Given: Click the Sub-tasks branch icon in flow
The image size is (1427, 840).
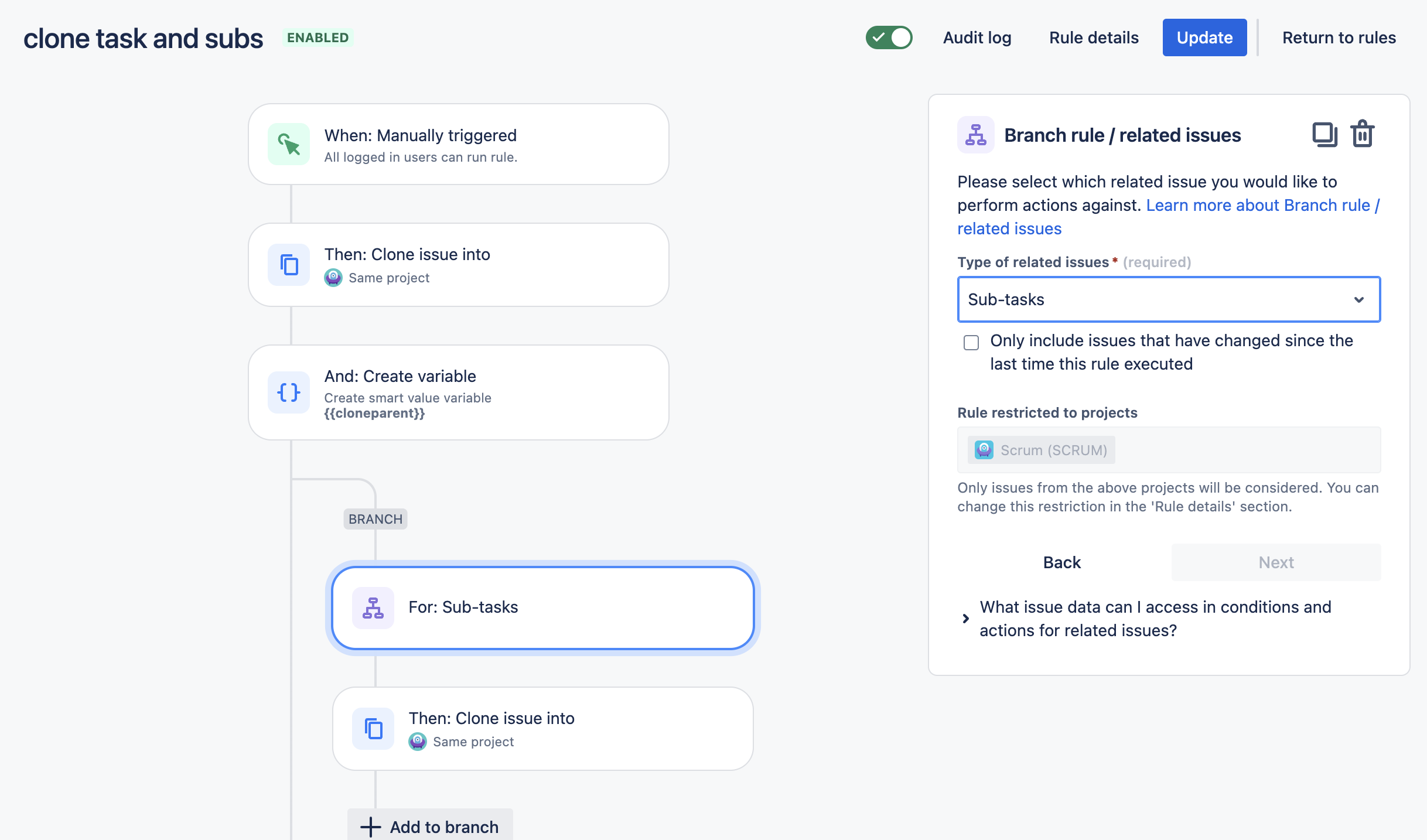Looking at the screenshot, I should (x=373, y=607).
